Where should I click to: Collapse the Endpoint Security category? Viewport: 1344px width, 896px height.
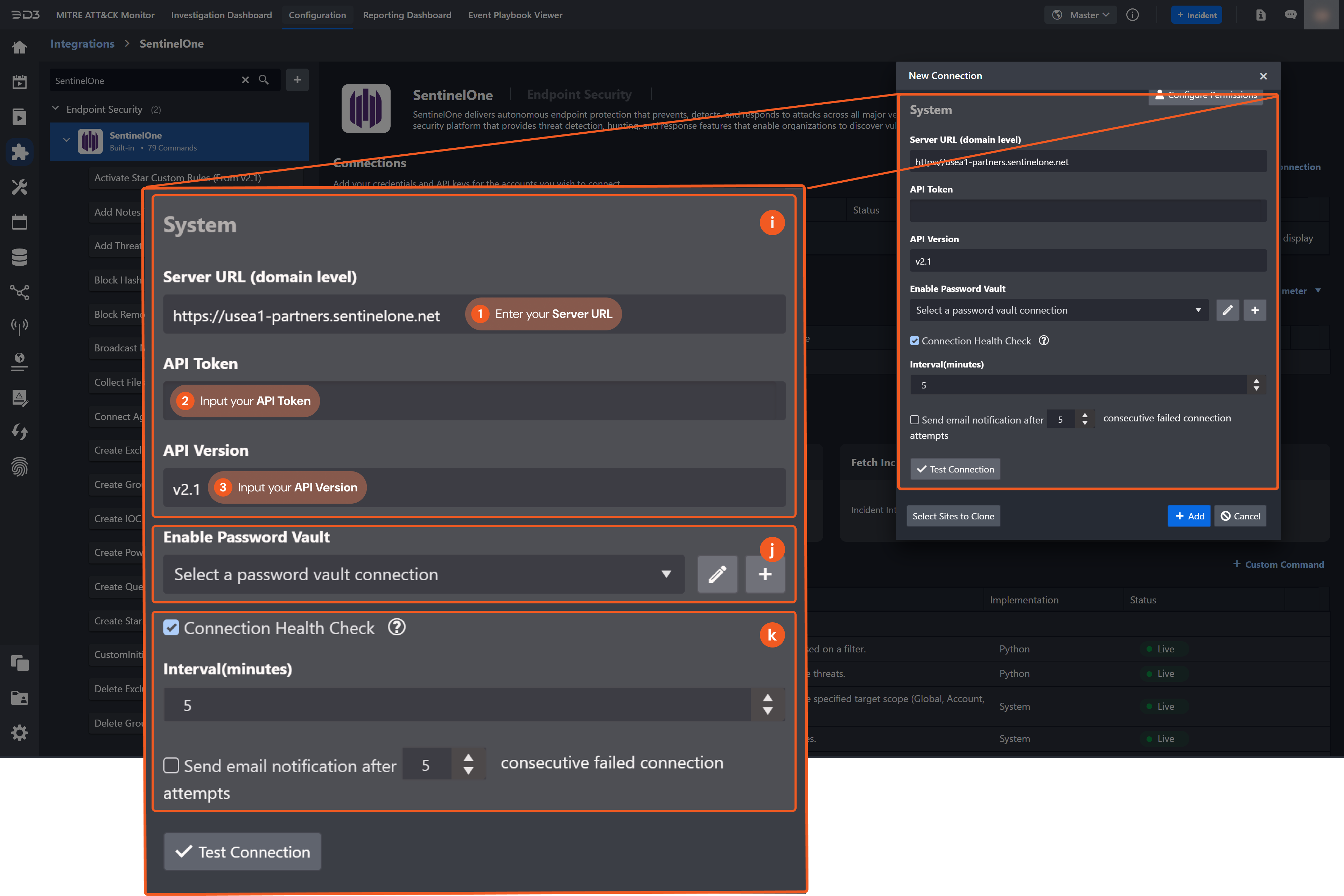pyautogui.click(x=55, y=108)
